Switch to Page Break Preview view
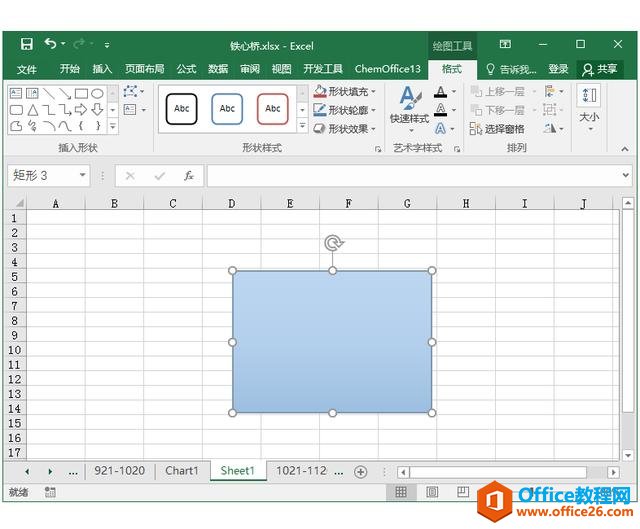640x529 pixels. tap(462, 491)
